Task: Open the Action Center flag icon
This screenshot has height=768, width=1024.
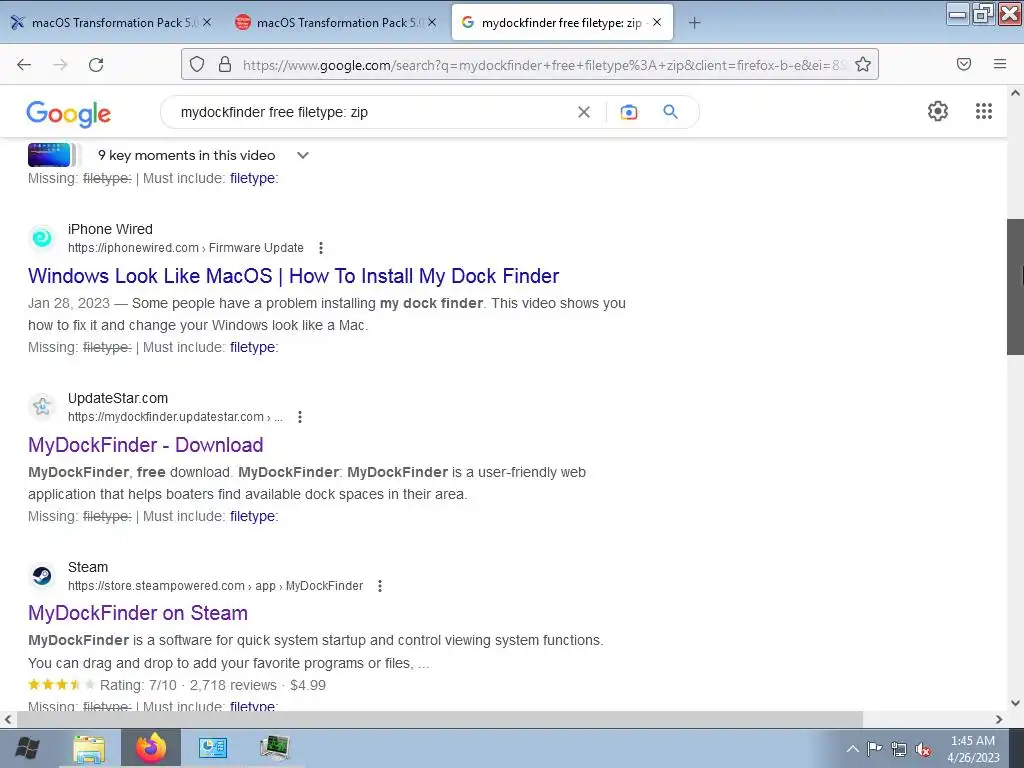Action: pyautogui.click(x=874, y=748)
